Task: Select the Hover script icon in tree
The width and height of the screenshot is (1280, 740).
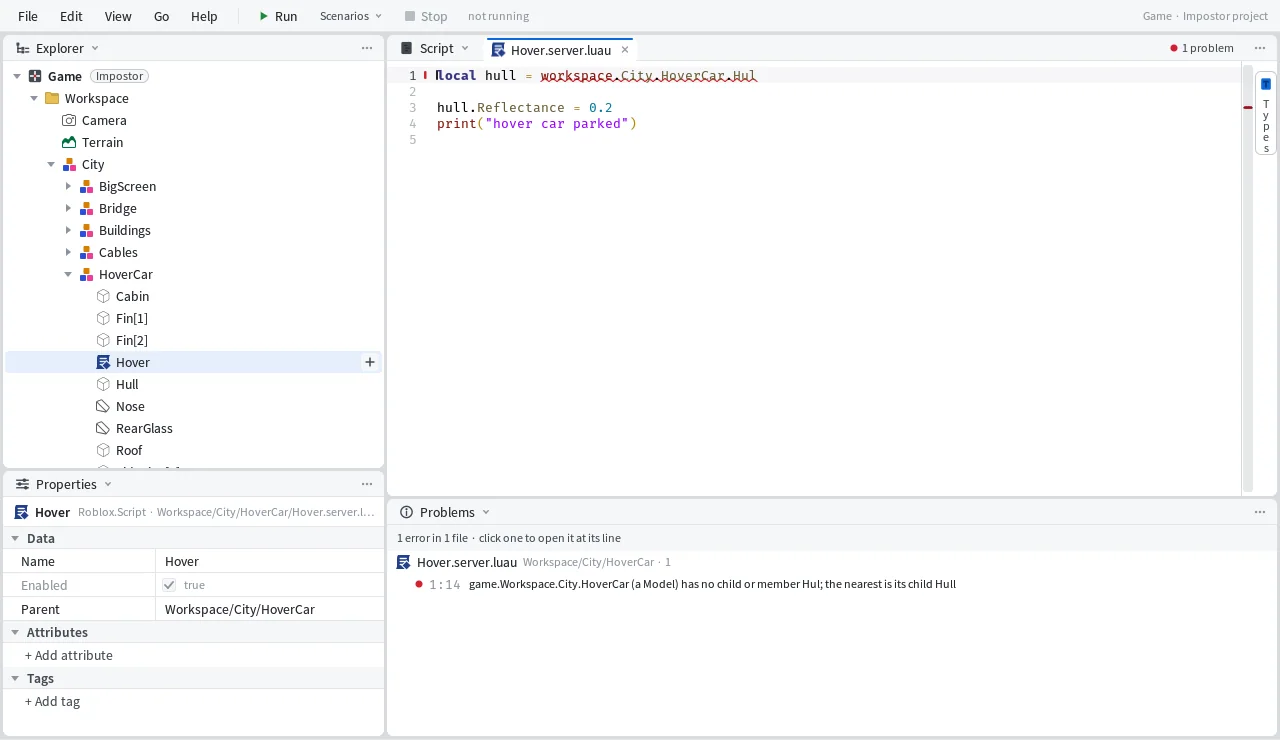Action: point(103,362)
